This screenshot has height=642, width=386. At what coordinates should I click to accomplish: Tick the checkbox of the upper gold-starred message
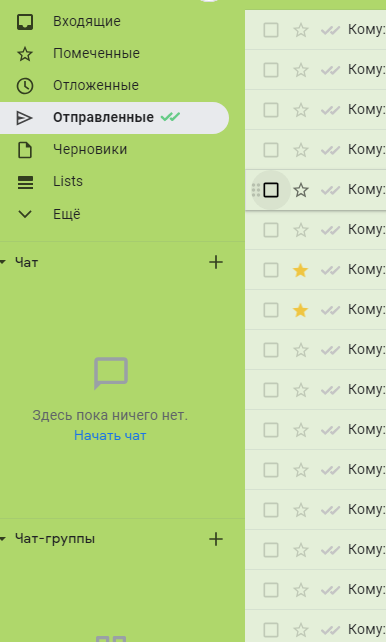point(271,270)
